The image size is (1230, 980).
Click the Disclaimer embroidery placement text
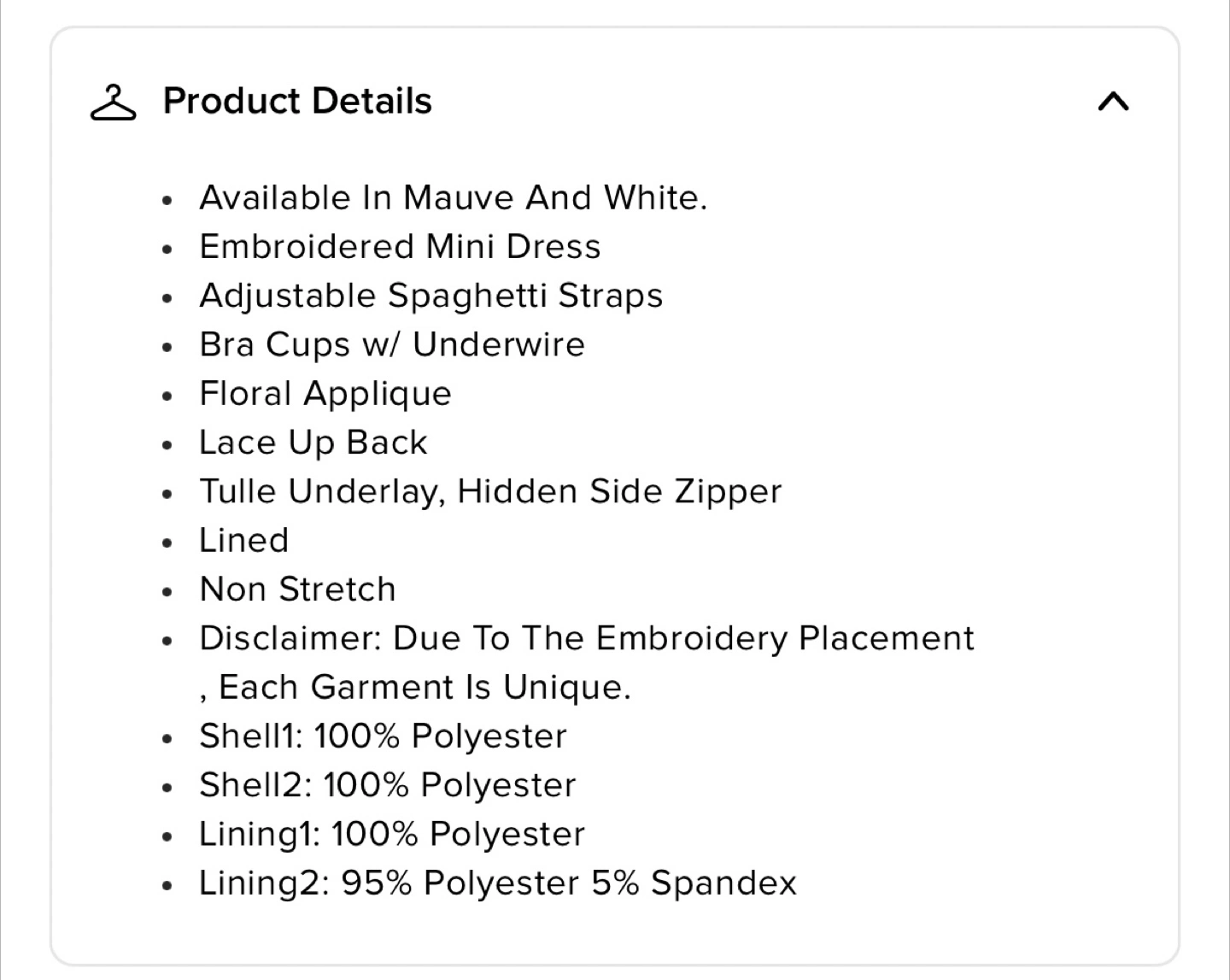pyautogui.click(x=587, y=638)
